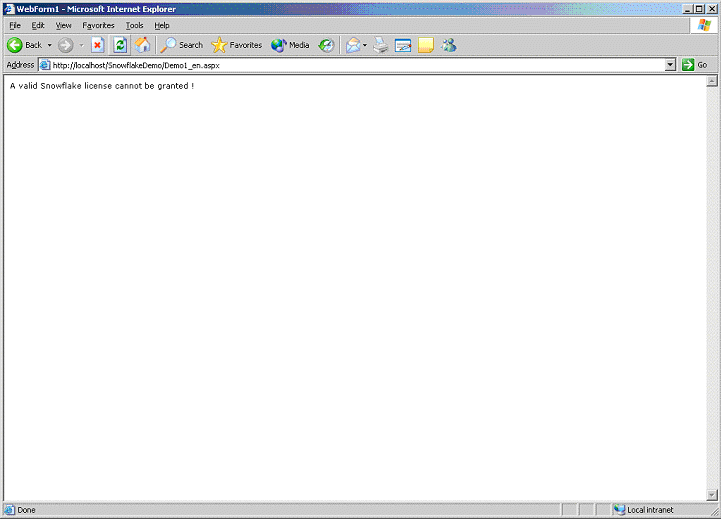721x519 pixels.
Task: Print the page with printer icon
Action: pos(381,45)
